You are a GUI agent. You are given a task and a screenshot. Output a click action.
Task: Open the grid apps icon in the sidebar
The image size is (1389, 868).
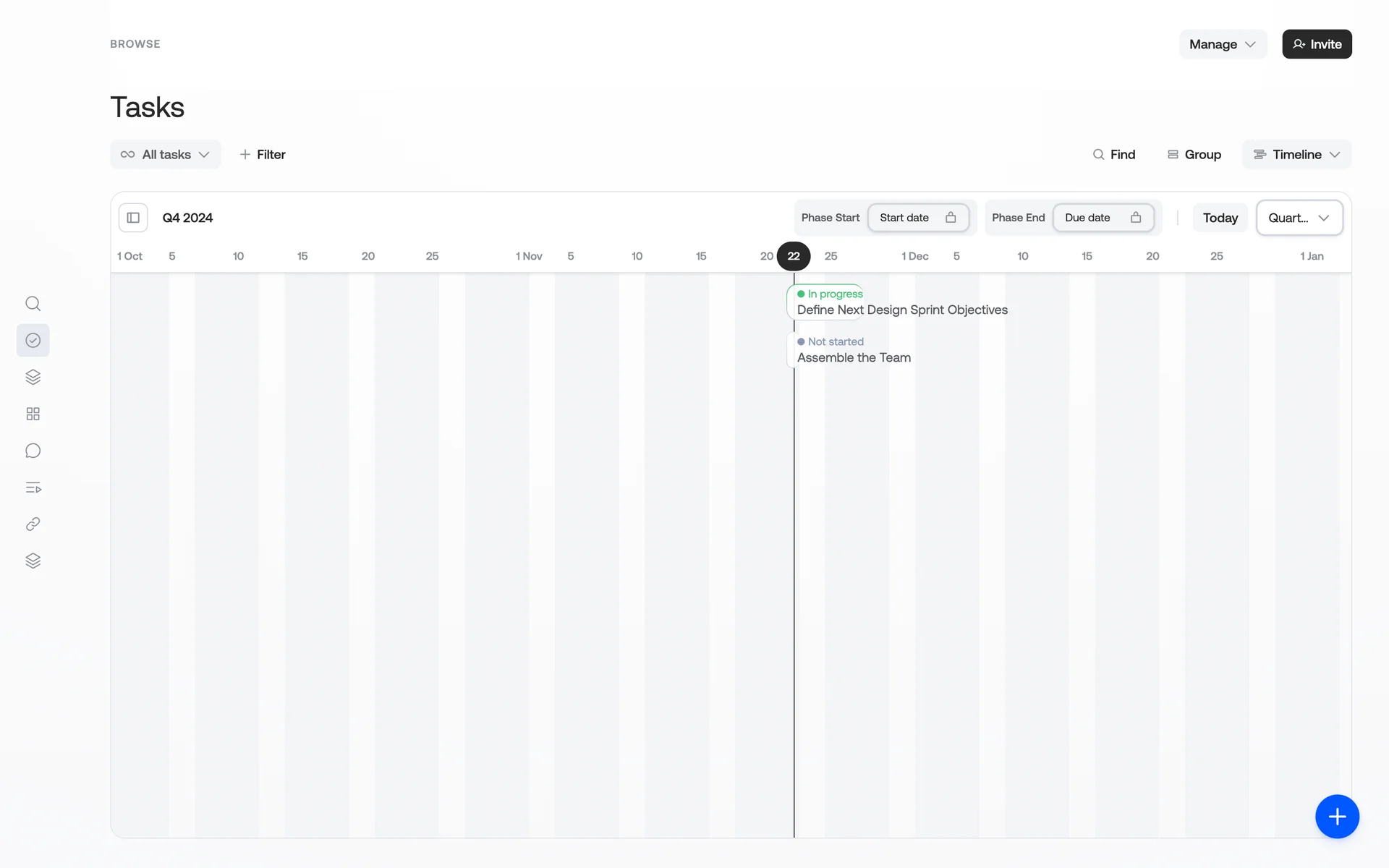tap(33, 414)
